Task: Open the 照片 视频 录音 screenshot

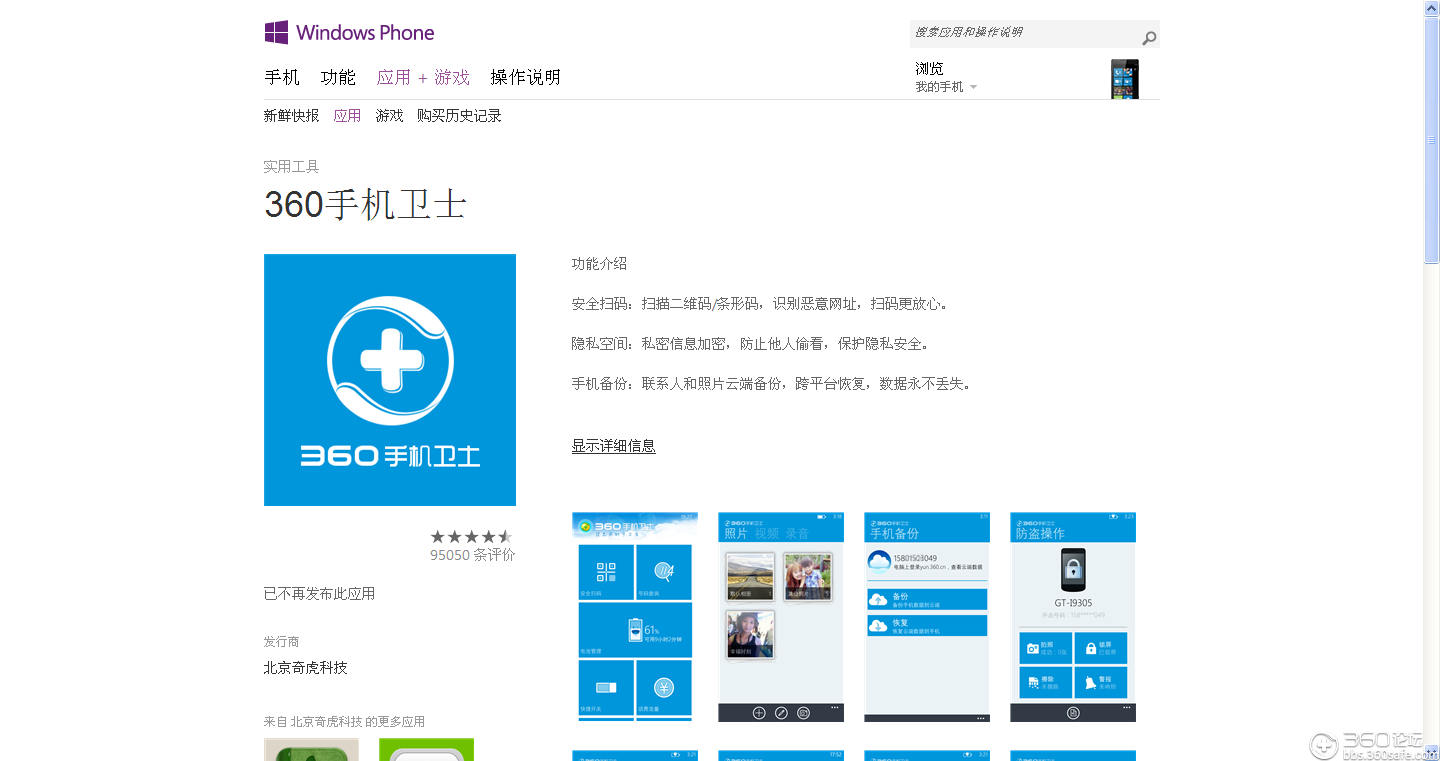Action: point(781,617)
